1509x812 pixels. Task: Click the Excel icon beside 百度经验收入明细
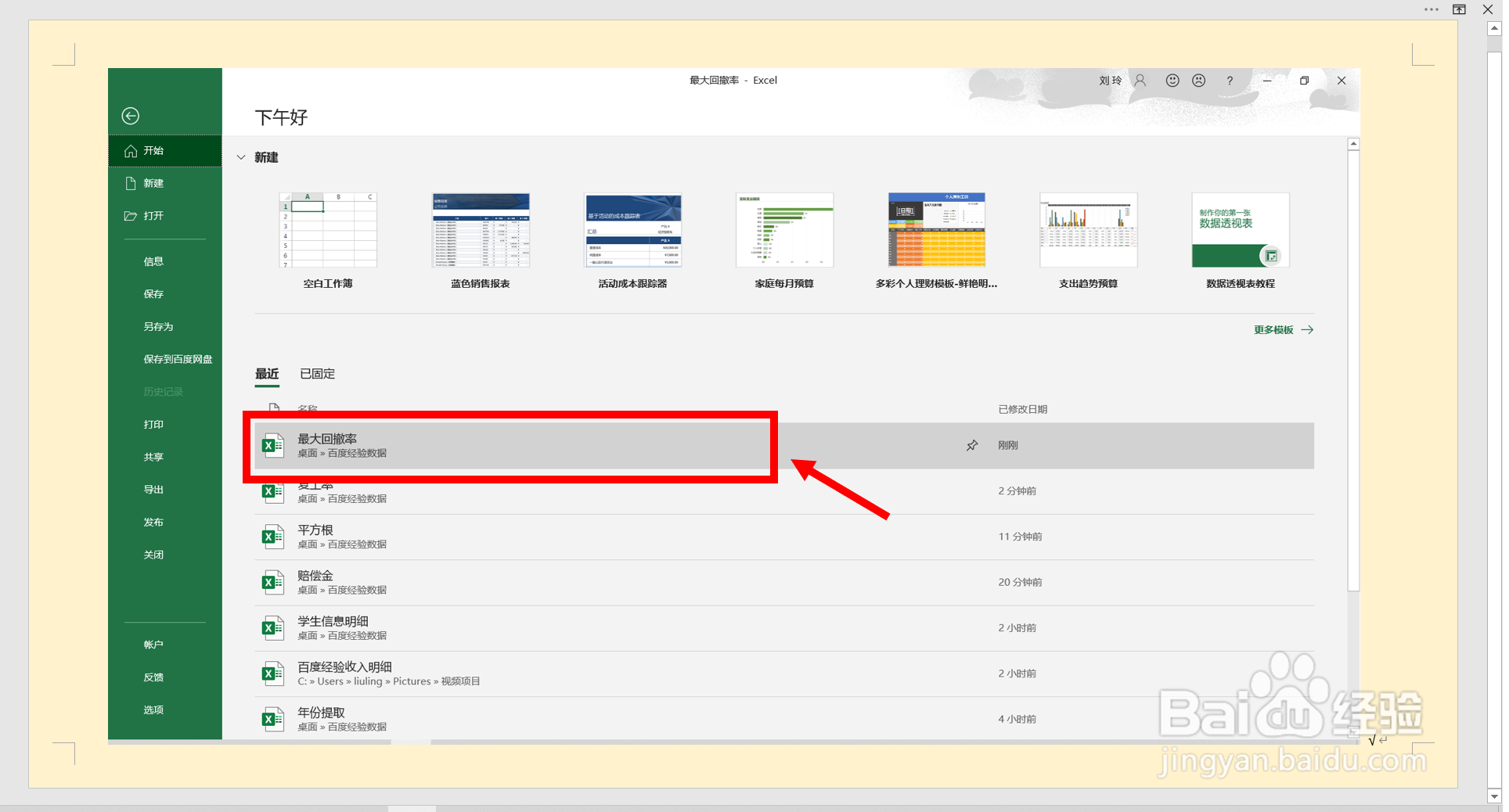(x=272, y=674)
